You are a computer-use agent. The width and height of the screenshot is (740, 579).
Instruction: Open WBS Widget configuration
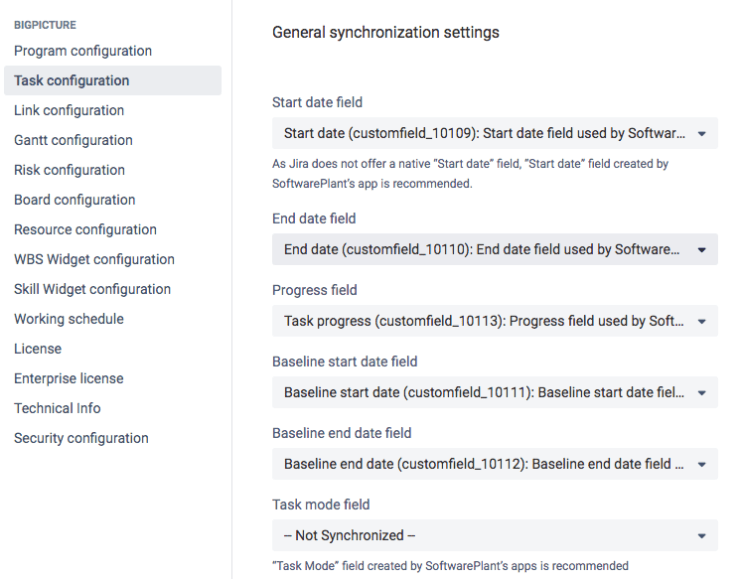pos(94,259)
